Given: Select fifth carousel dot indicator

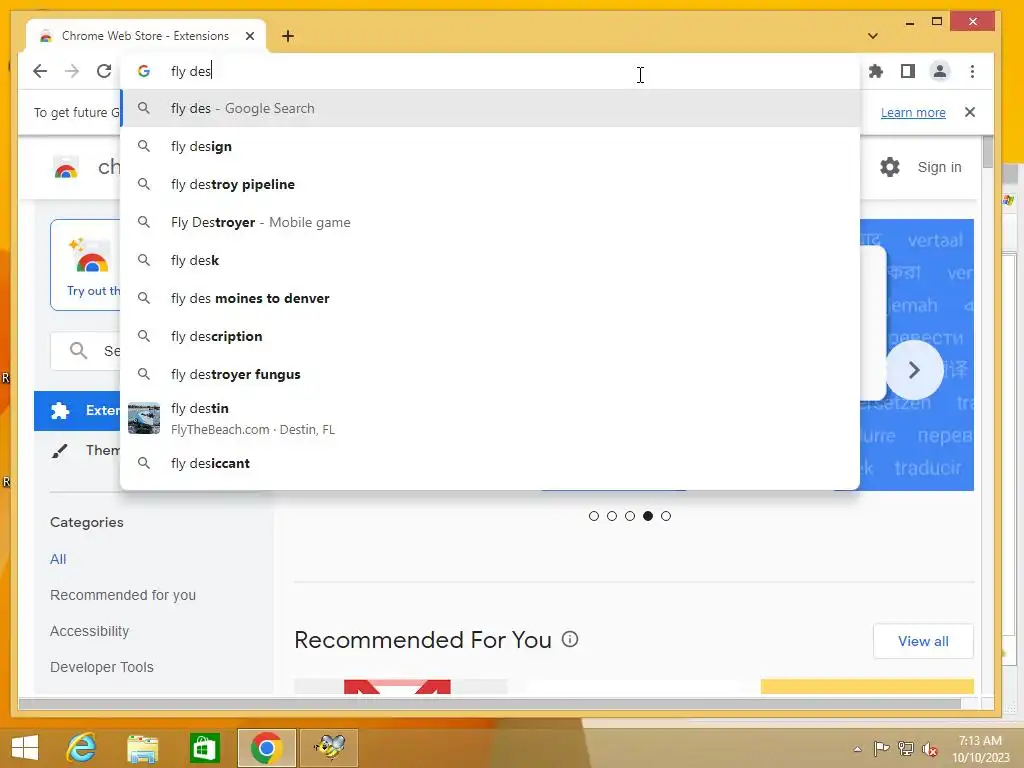Looking at the screenshot, I should [665, 516].
